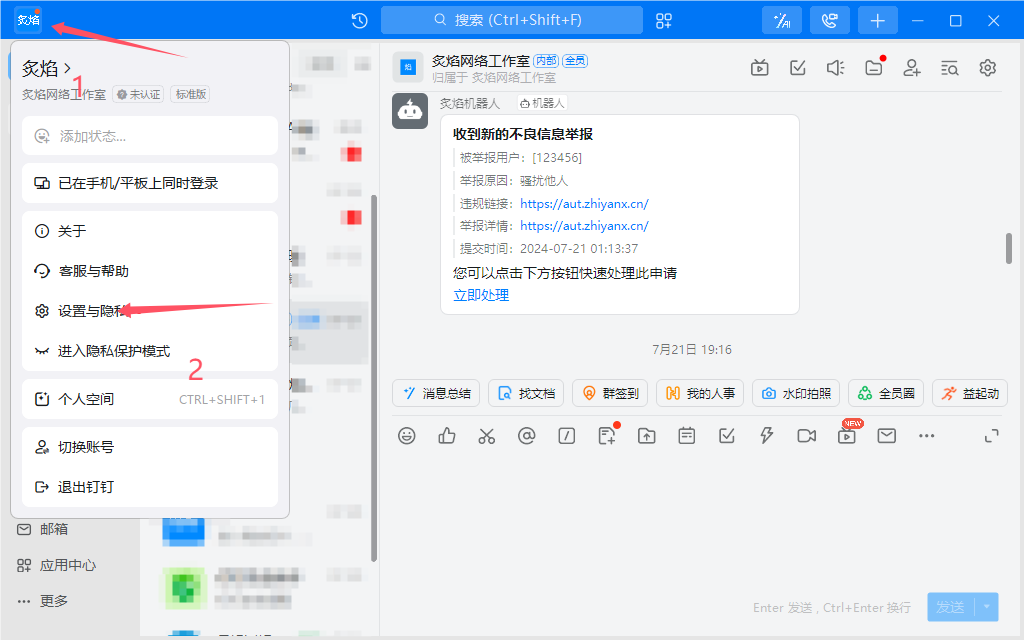Open the apps grid icon beside search
Screen dimensions: 1024x640
point(664,21)
